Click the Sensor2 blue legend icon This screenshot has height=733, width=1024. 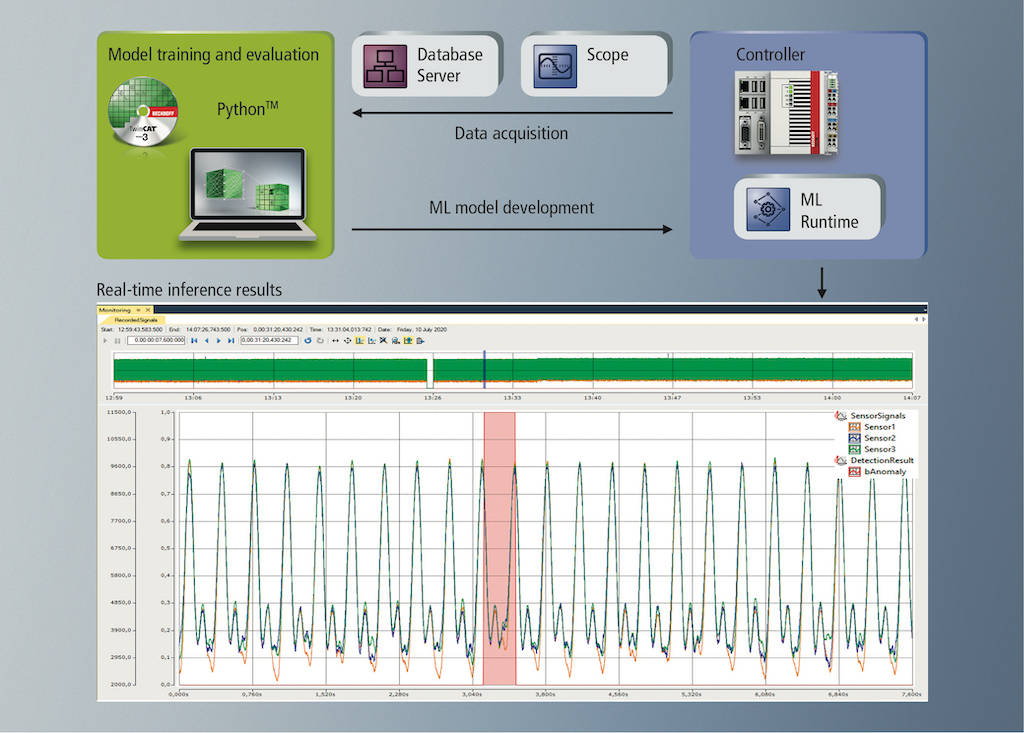(854, 438)
